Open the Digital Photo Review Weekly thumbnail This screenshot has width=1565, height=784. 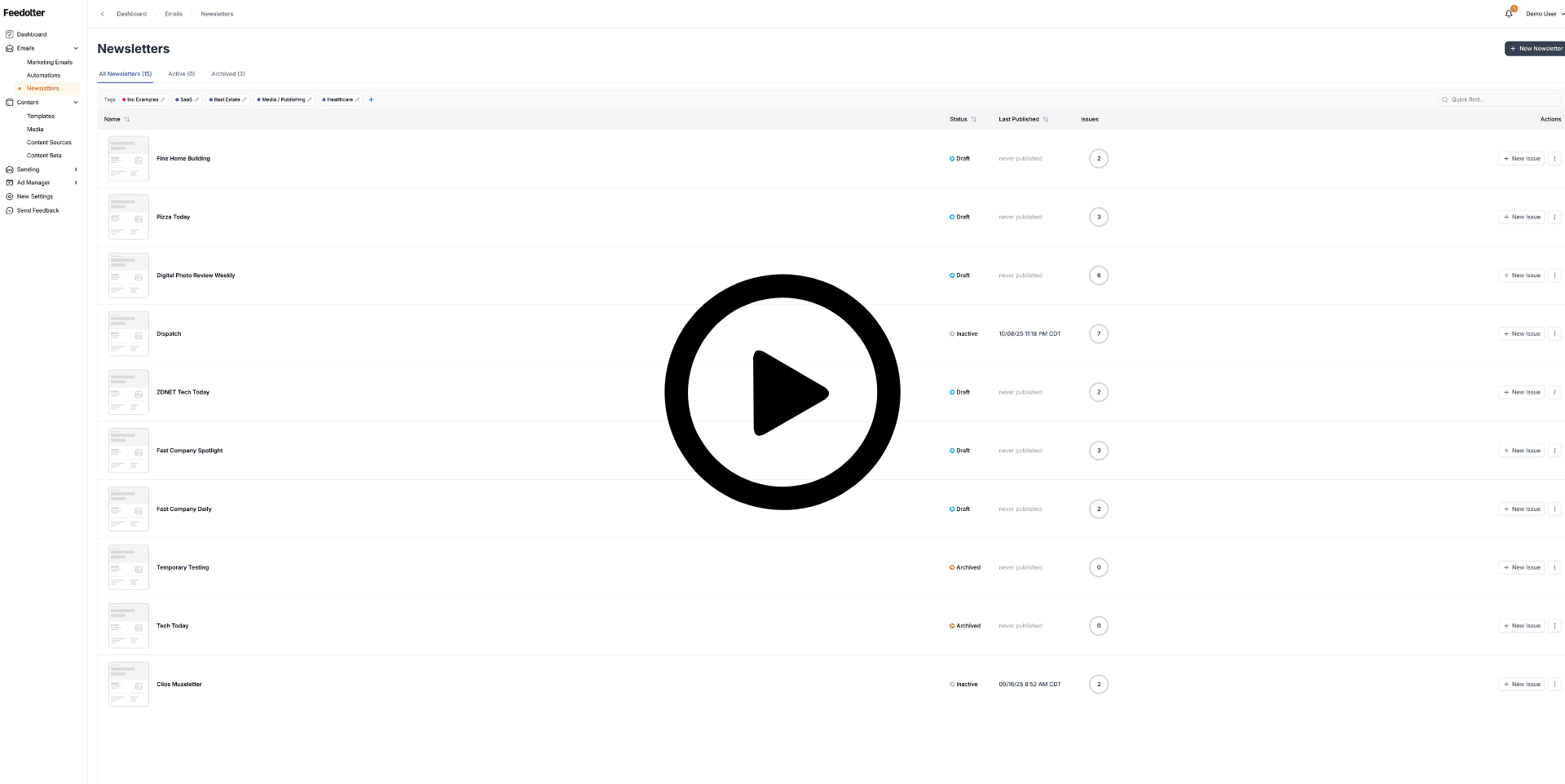click(129, 275)
